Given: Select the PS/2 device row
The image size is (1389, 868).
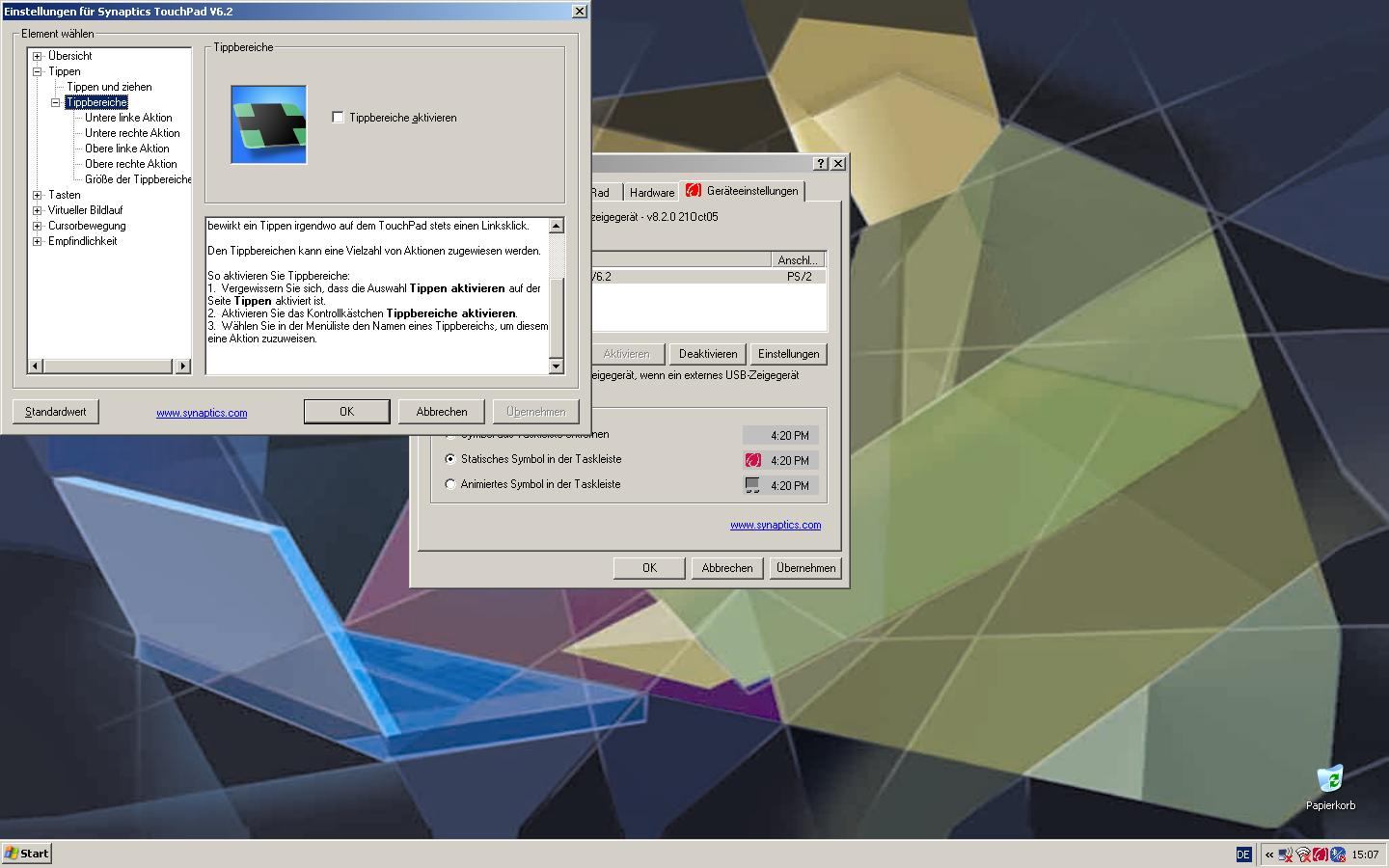Looking at the screenshot, I should coord(708,277).
